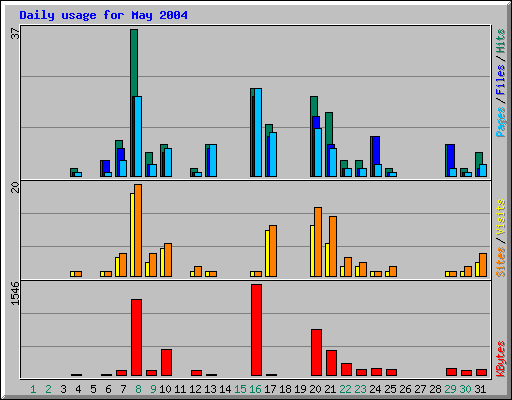Click the '1546' KBytes axis value

click(15, 293)
